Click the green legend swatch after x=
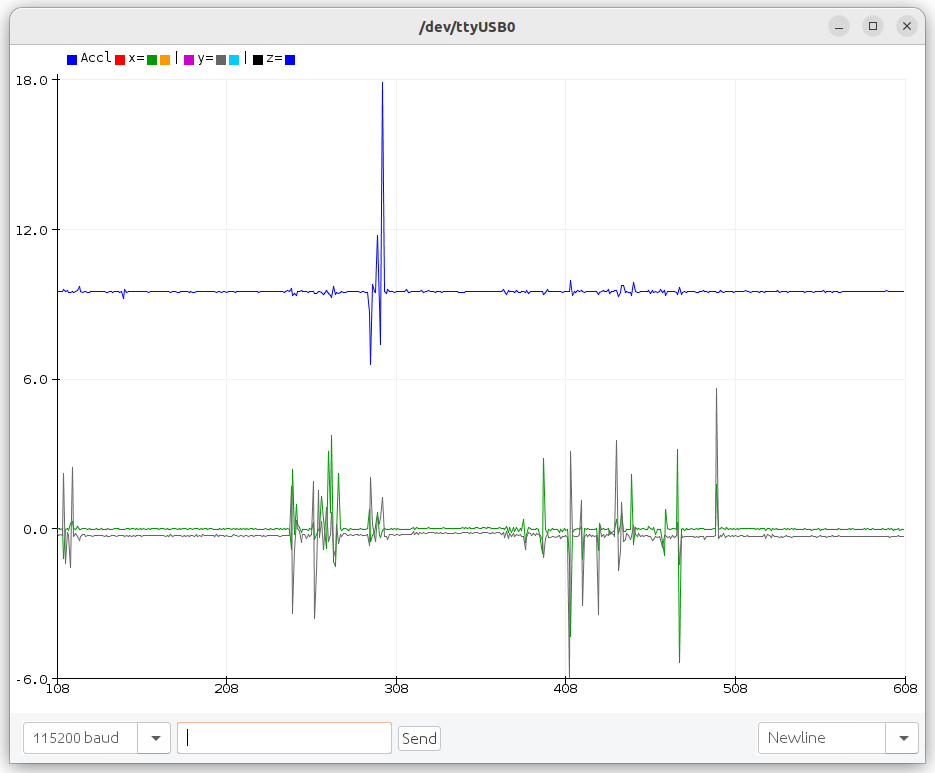 pyautogui.click(x=152, y=60)
